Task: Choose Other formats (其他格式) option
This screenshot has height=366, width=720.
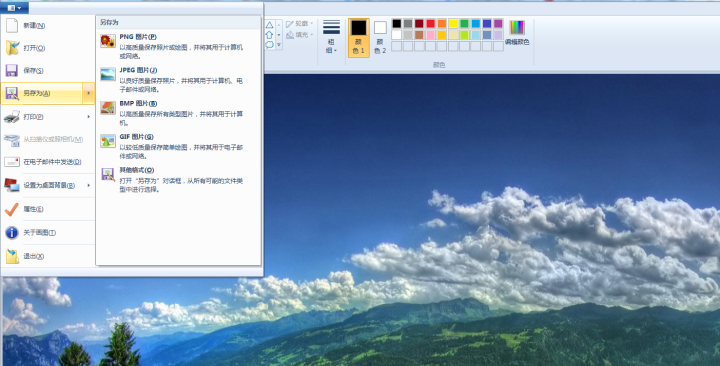Action: (x=178, y=180)
